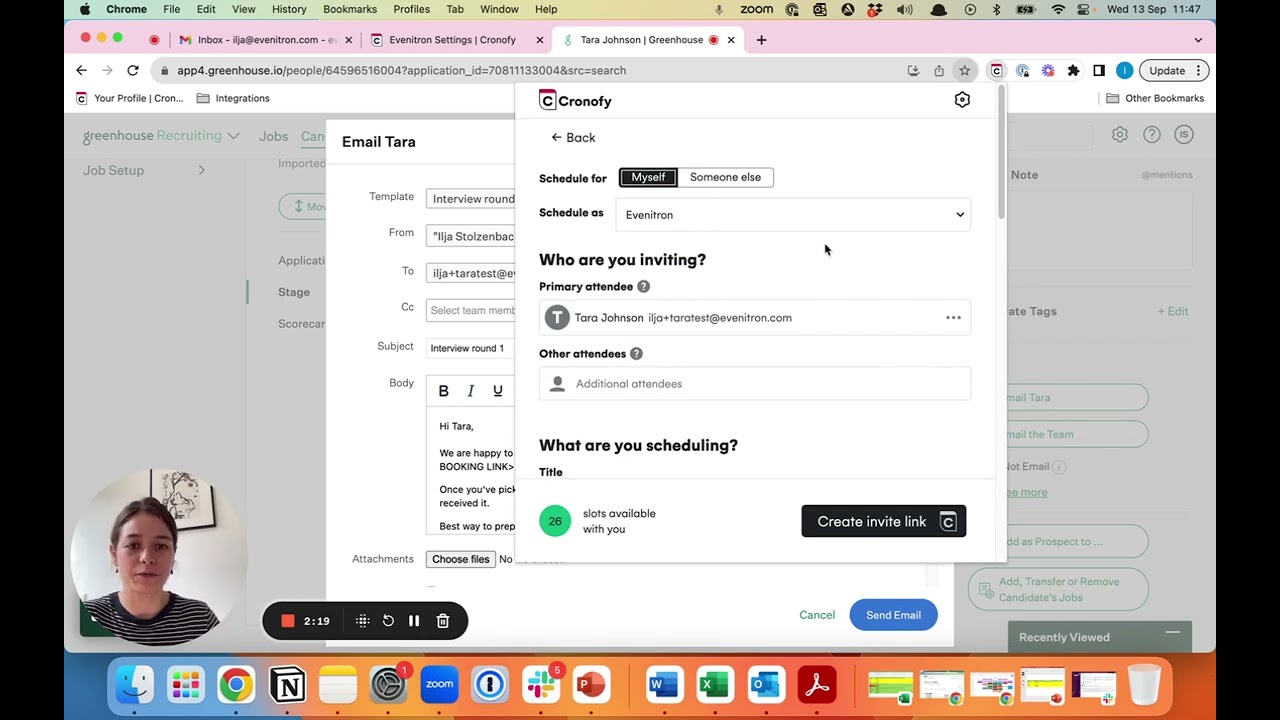Viewport: 1280px width, 720px height.
Task: Minimize the Recently Viewed panel
Action: click(1172, 633)
